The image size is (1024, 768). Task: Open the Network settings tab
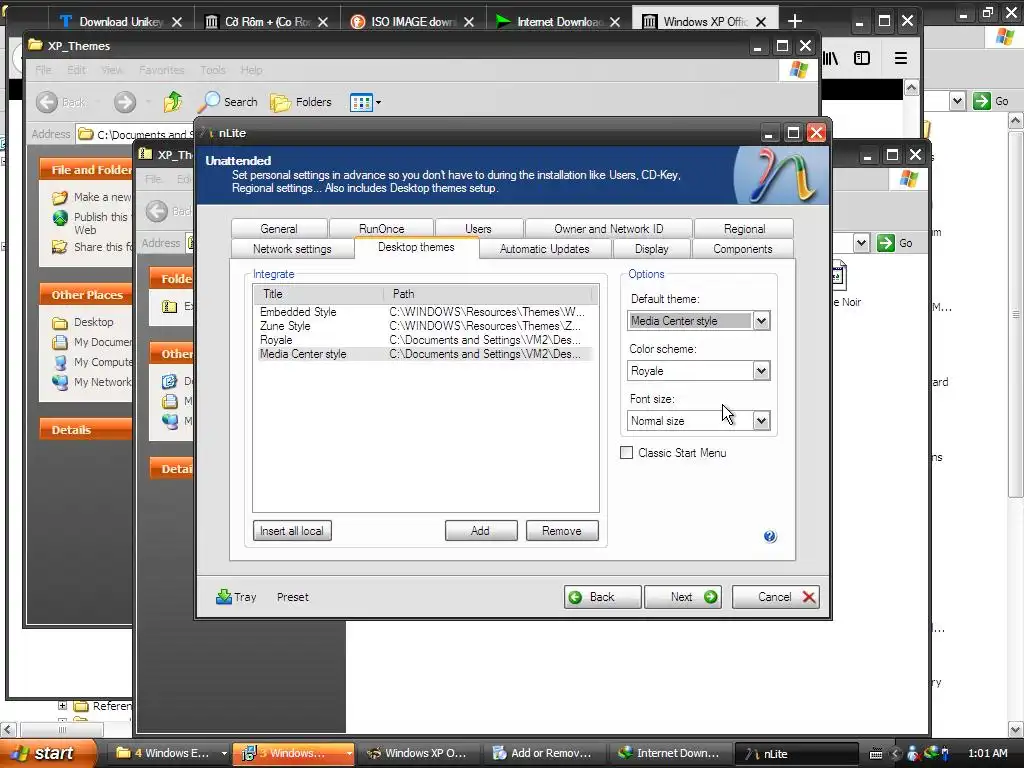point(292,249)
